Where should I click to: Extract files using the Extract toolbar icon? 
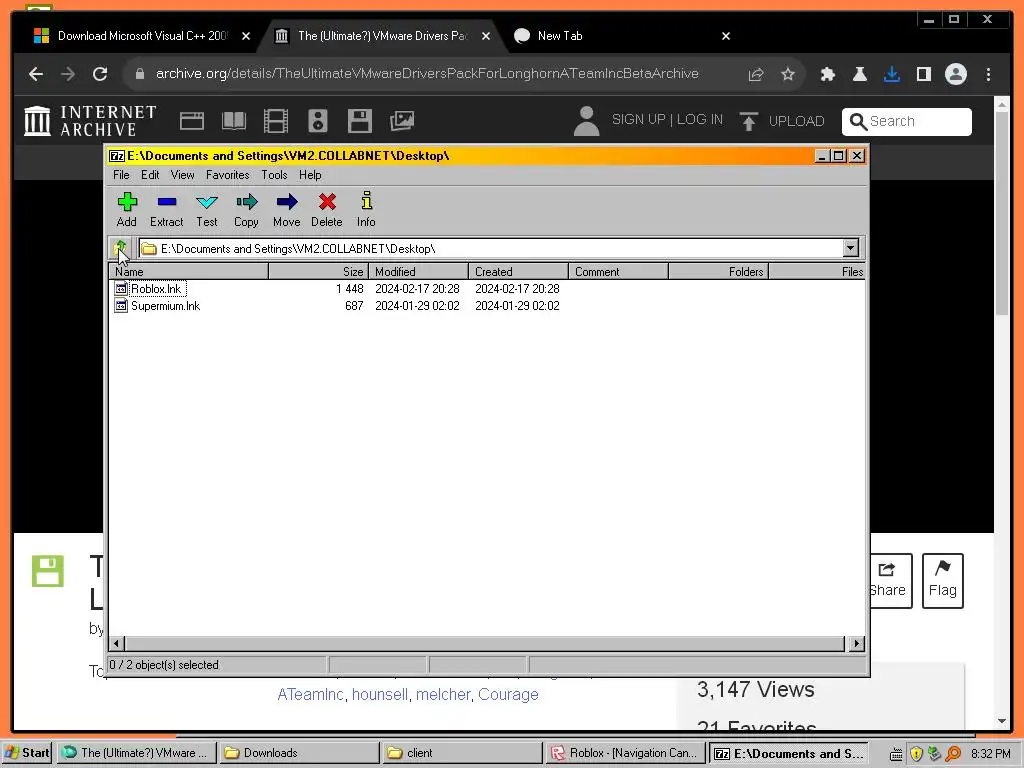167,210
